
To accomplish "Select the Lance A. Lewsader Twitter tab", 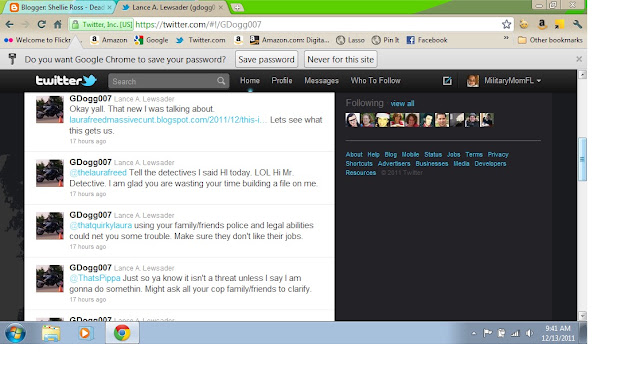I will tap(173, 7).
